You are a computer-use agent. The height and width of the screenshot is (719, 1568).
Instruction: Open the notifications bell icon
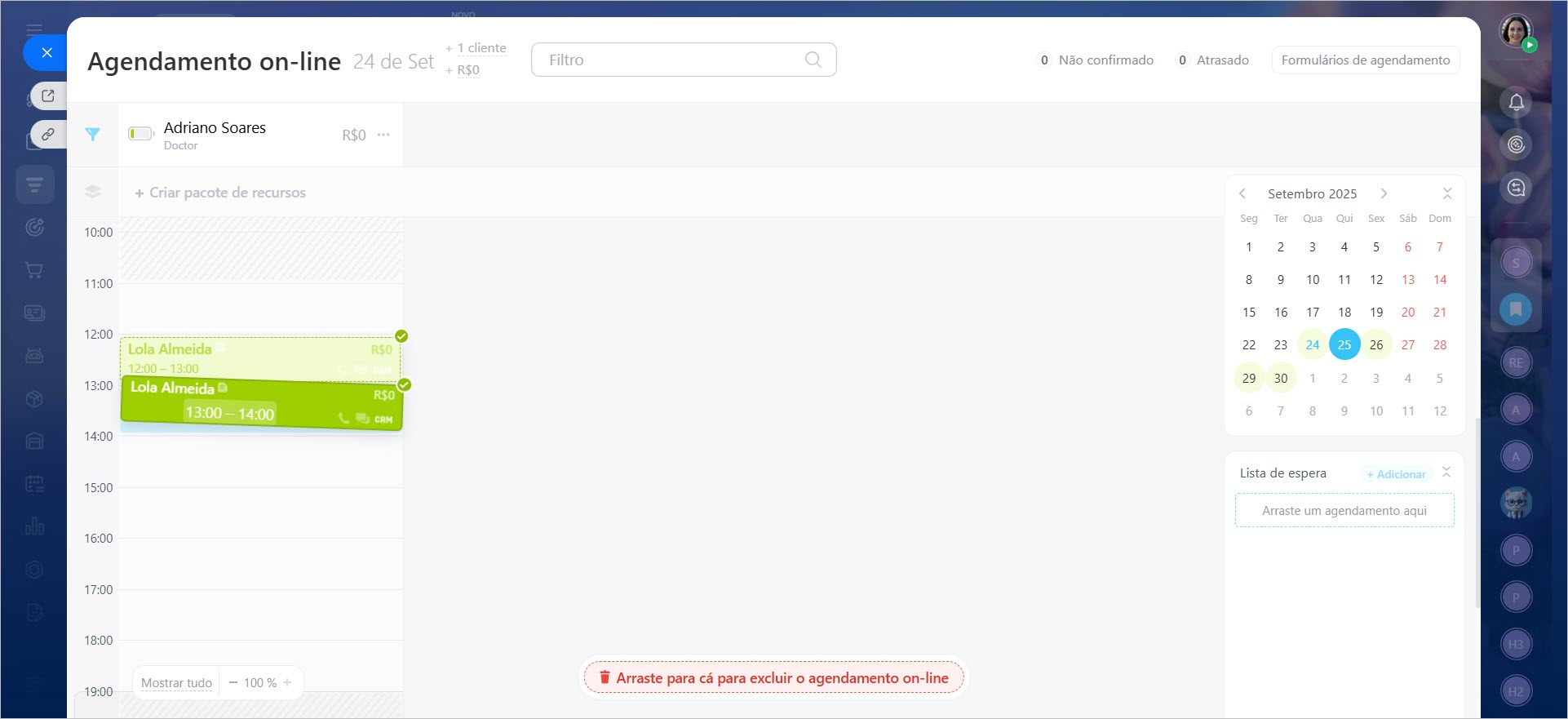point(1516,103)
